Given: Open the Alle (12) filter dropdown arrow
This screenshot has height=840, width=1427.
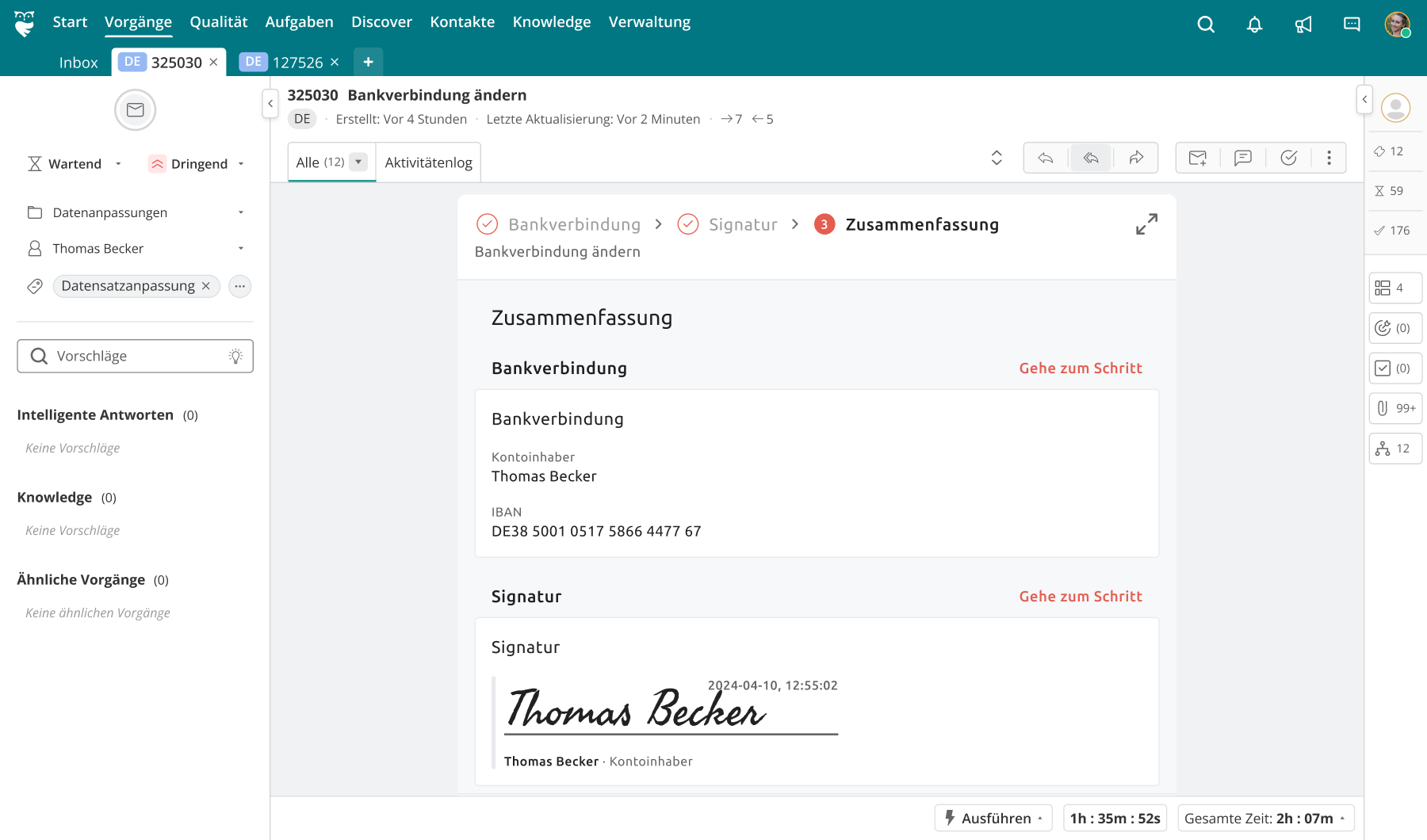Looking at the screenshot, I should (x=358, y=162).
